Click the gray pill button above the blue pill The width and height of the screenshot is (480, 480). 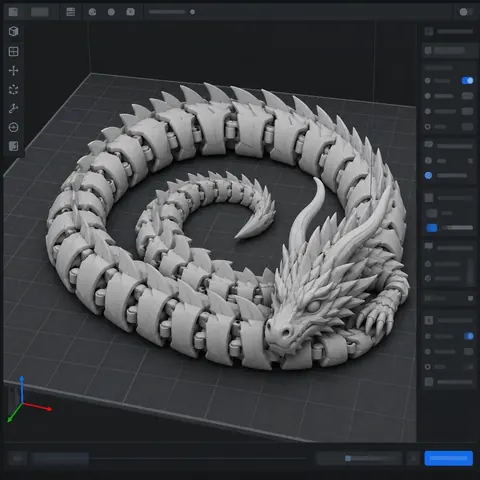(x=432, y=213)
